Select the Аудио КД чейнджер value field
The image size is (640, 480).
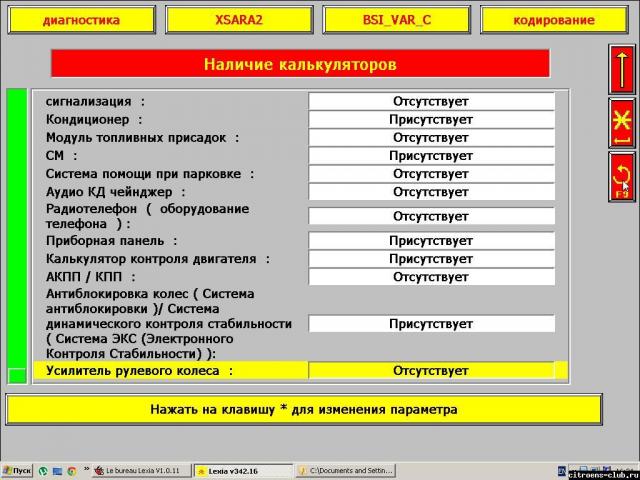[x=431, y=192]
